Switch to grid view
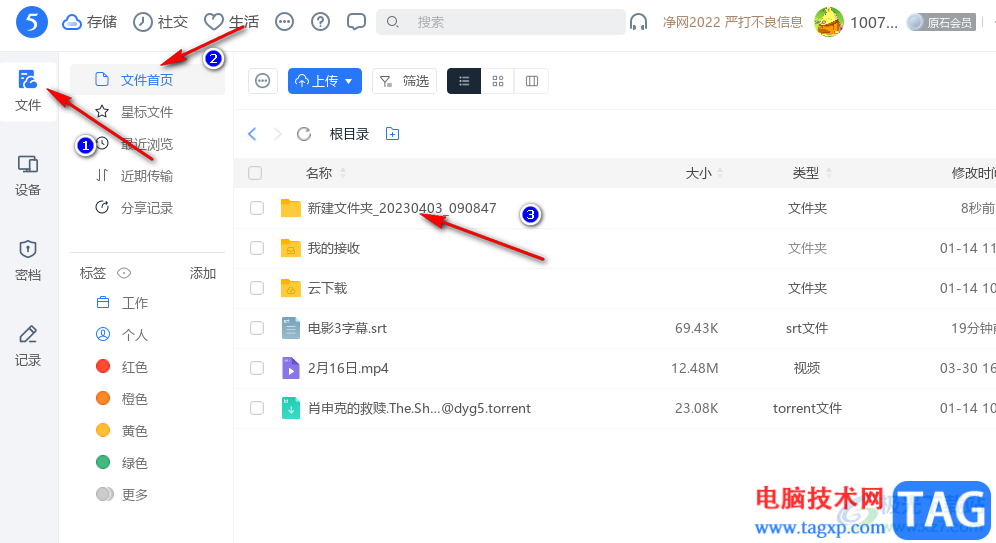The height and width of the screenshot is (543, 996). (498, 81)
